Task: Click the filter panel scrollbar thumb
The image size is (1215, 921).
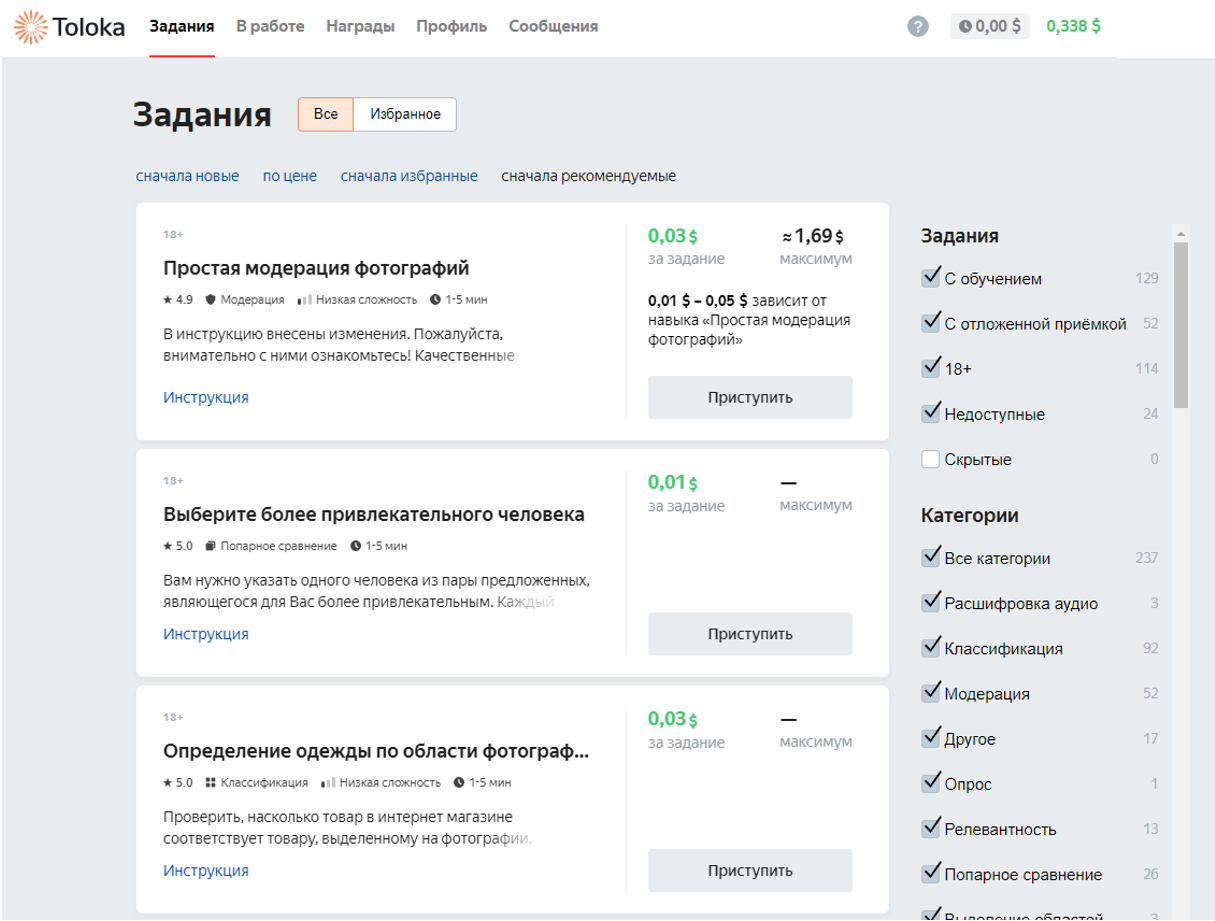Action: coord(1181,325)
